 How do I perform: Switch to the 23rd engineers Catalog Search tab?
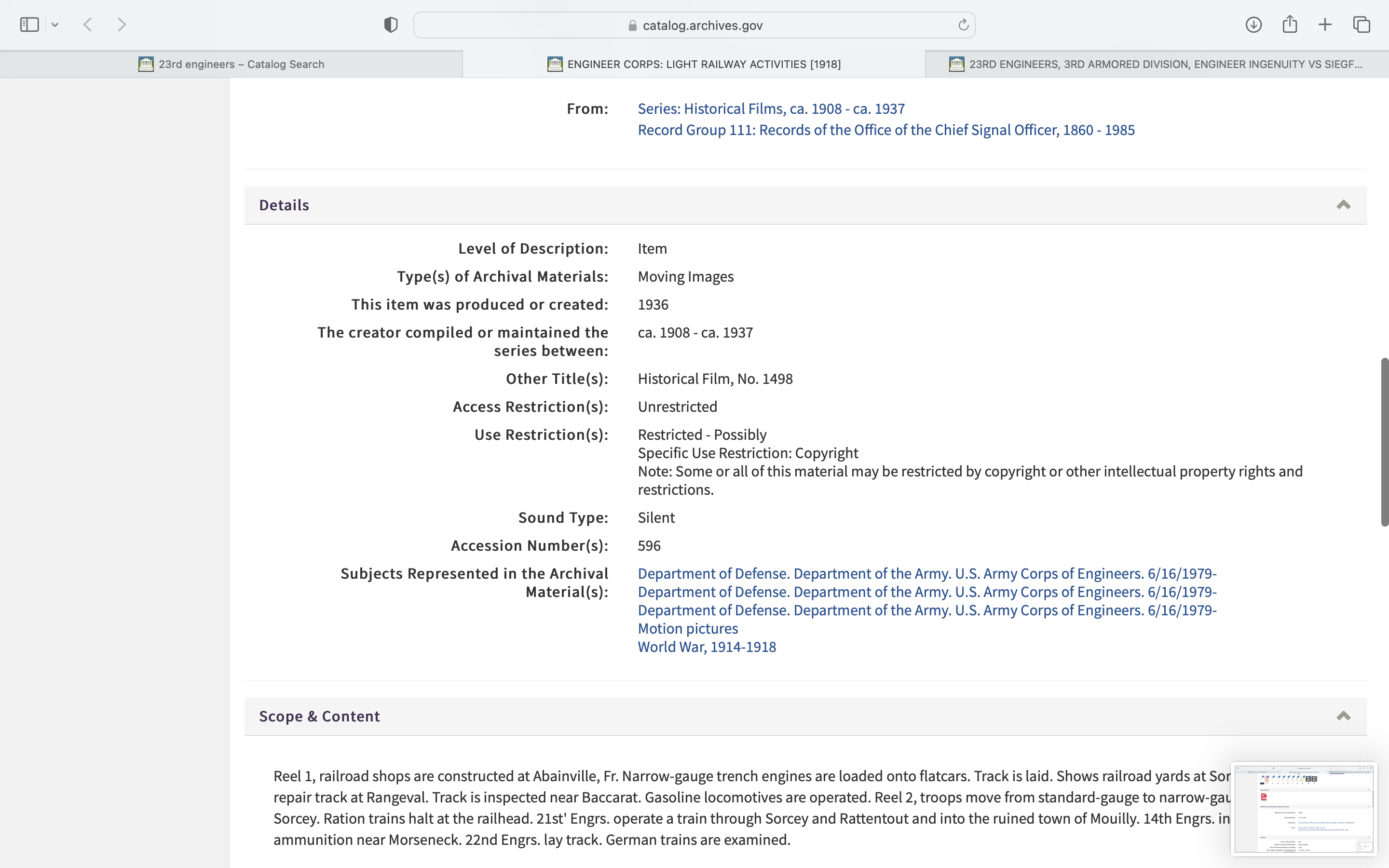(231, 64)
